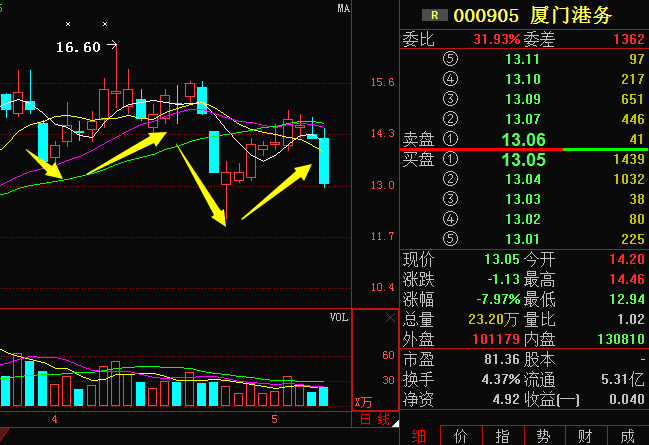Click the small triangle at chart bottom-left corner
649x445 pixels.
pos(4,429)
